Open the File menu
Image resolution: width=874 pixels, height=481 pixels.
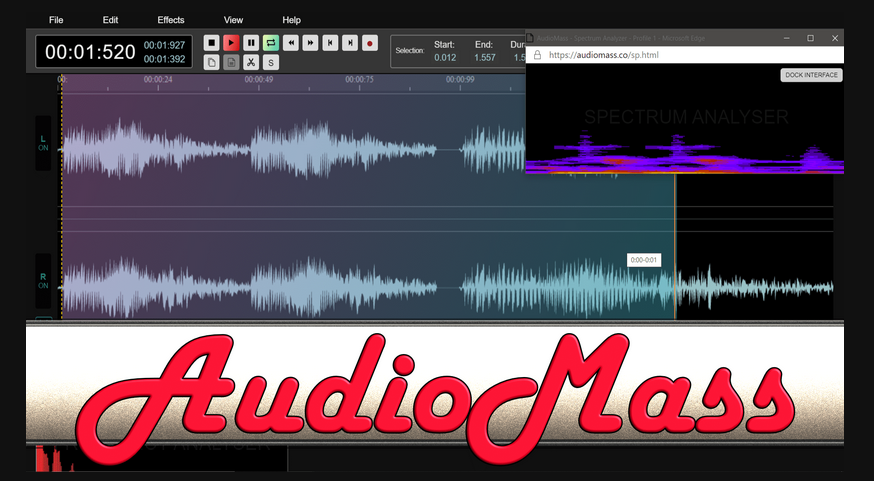[x=56, y=20]
